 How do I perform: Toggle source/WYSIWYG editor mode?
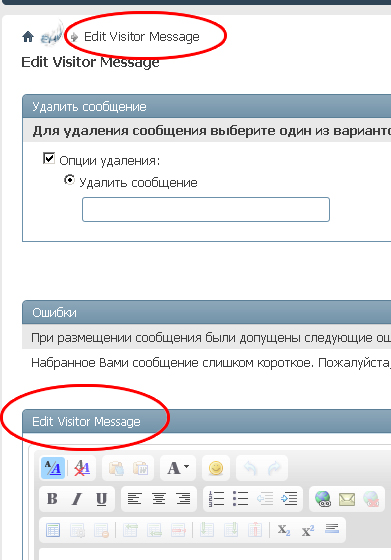pos(53,468)
